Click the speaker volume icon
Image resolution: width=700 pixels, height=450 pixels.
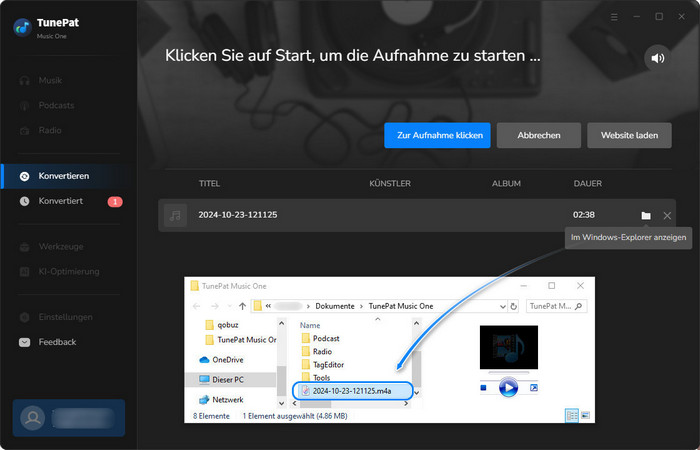(x=658, y=58)
